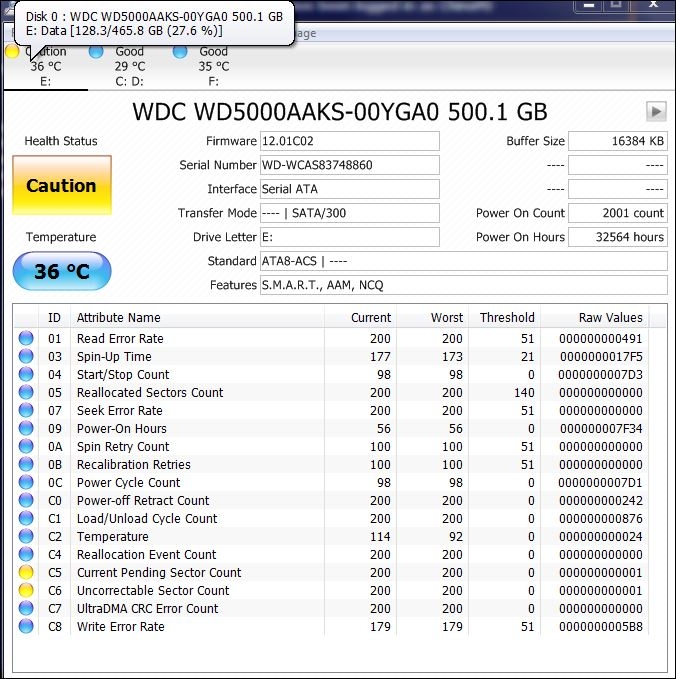Select the Reallocated Sectors Count attribute name

pos(150,392)
